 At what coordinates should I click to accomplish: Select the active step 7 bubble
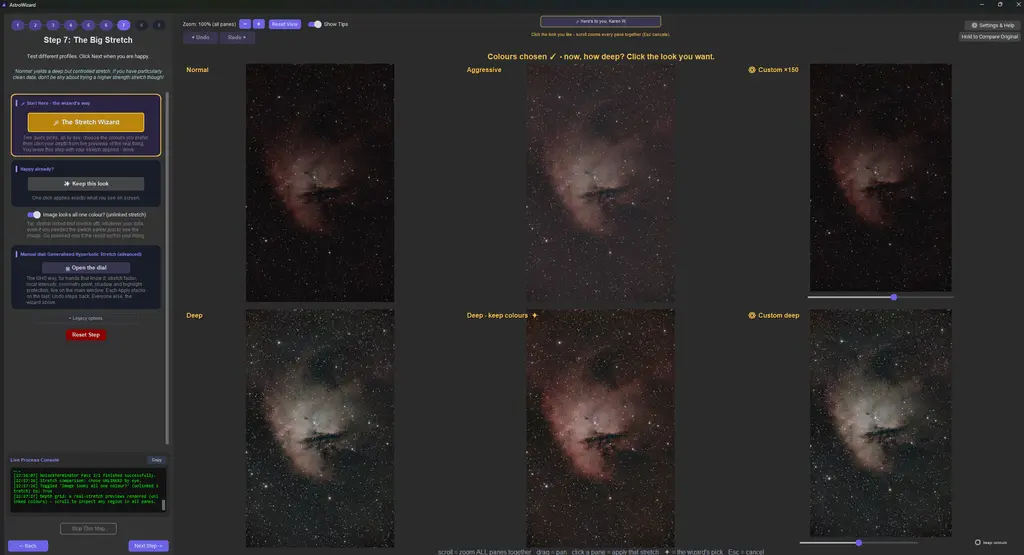click(x=123, y=25)
